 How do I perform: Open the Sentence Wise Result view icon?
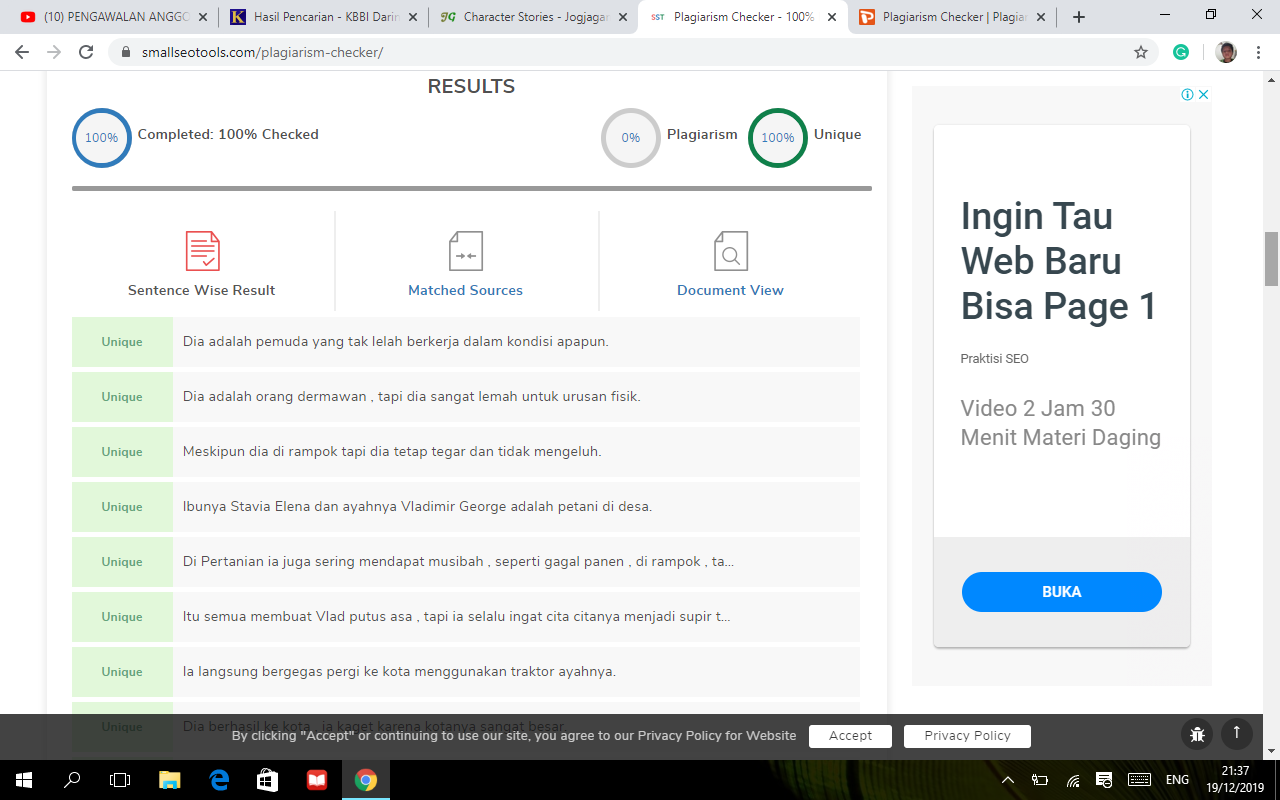click(202, 251)
